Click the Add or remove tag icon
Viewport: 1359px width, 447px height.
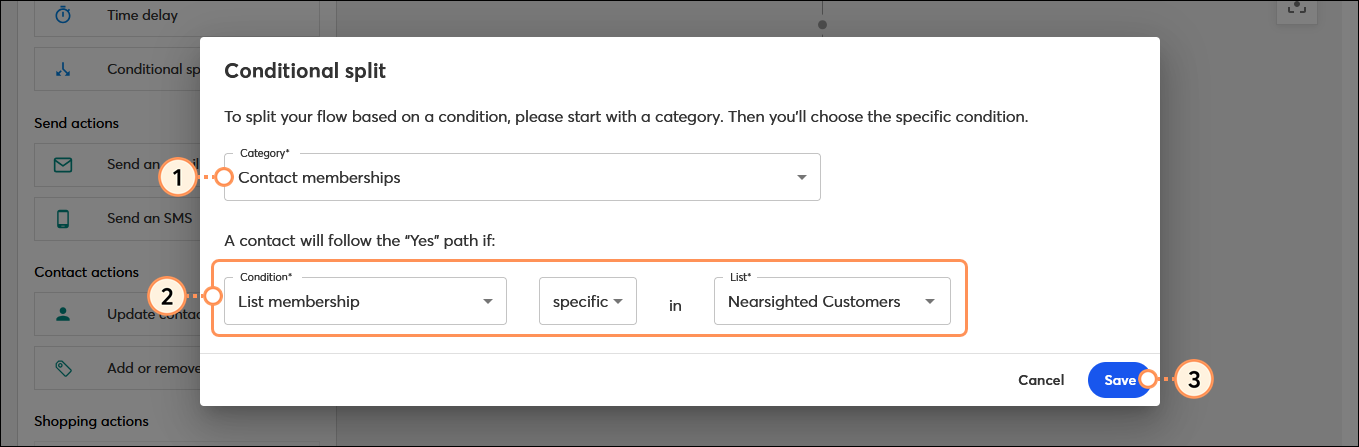coord(62,368)
